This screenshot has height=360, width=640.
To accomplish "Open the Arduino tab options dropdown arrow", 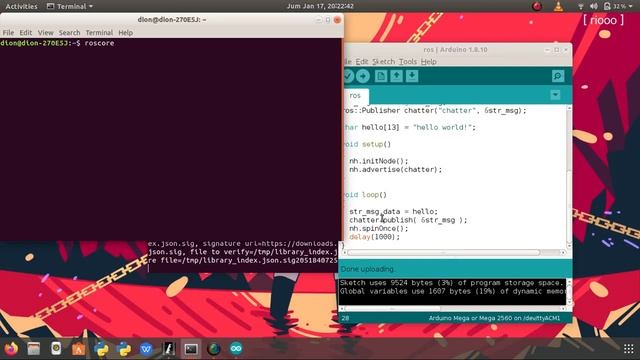I will pos(555,95).
